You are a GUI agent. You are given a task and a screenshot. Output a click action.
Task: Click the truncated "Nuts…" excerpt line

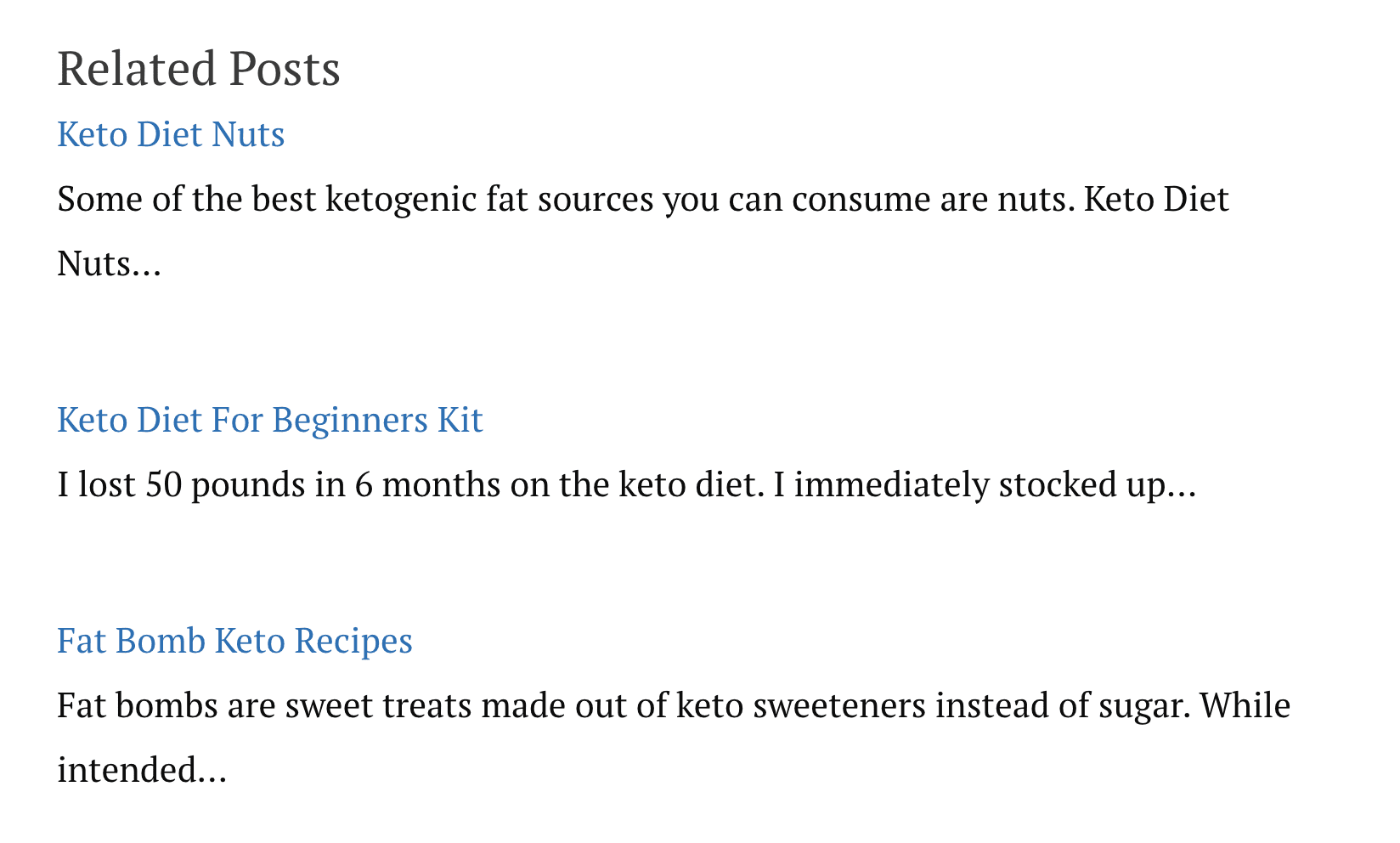[109, 264]
